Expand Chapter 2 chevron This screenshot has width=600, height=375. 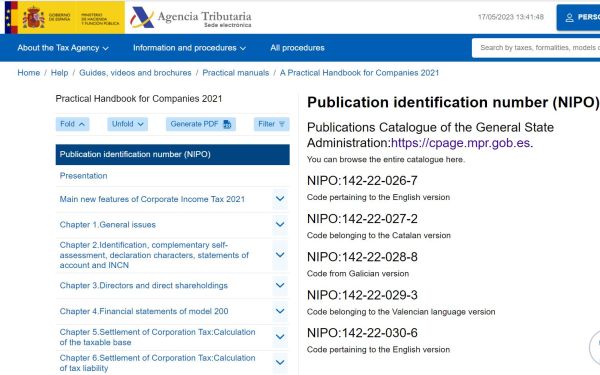point(280,255)
